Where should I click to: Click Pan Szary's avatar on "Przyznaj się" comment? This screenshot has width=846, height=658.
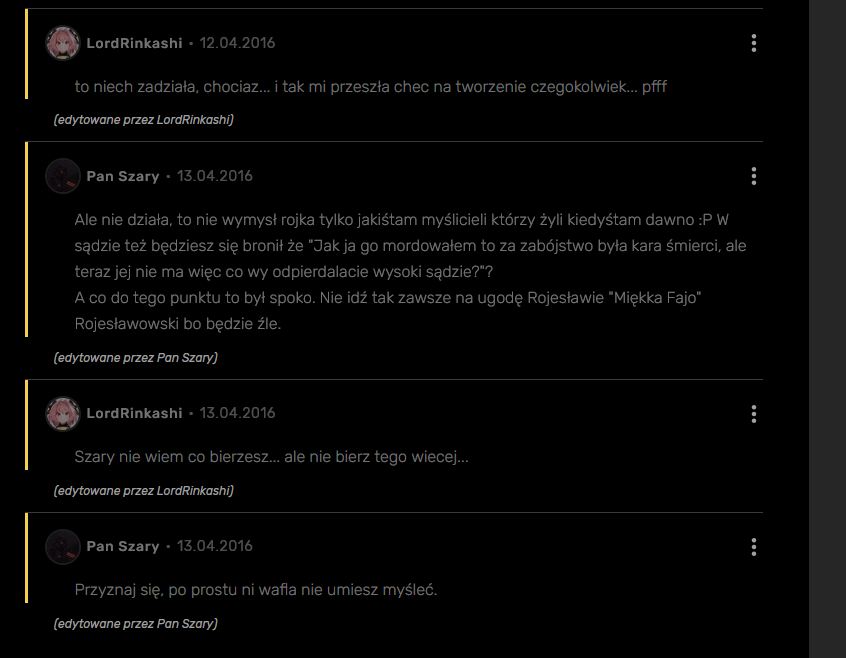63,546
